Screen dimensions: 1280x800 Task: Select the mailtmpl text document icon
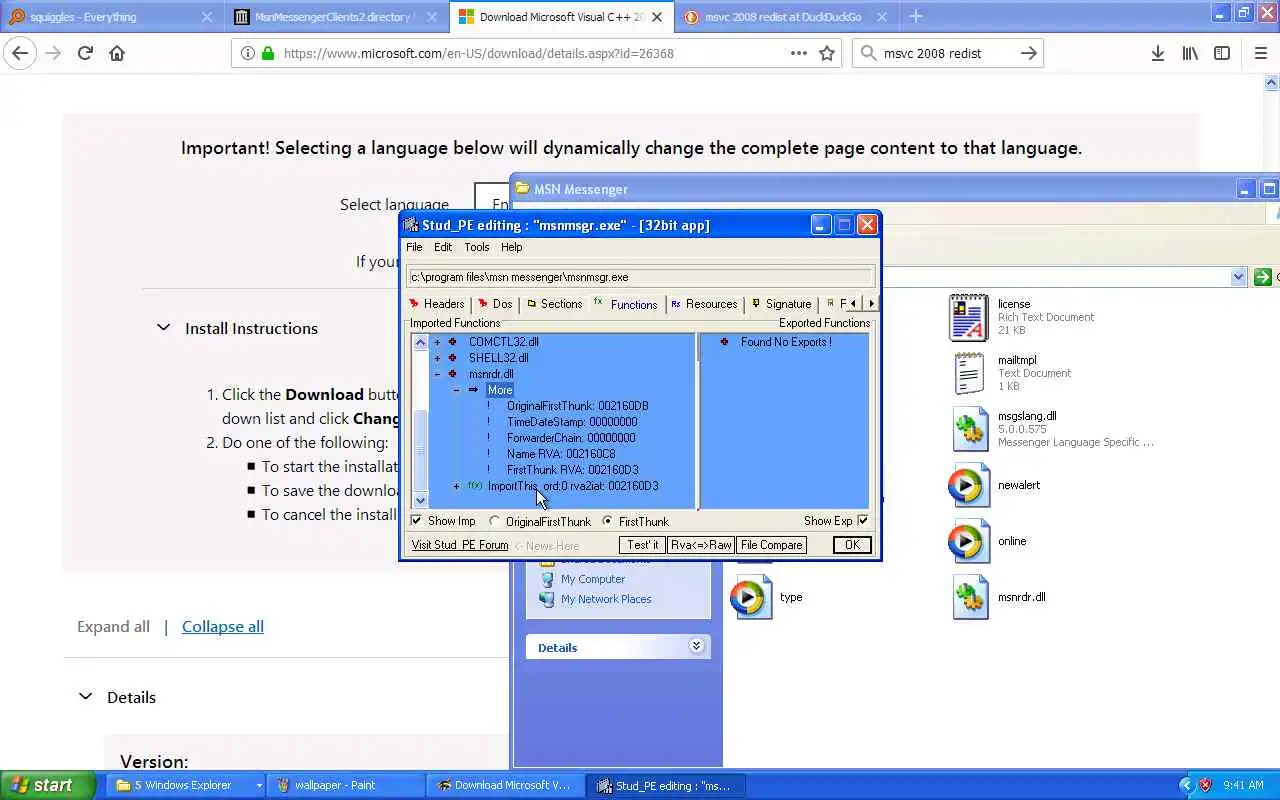968,373
